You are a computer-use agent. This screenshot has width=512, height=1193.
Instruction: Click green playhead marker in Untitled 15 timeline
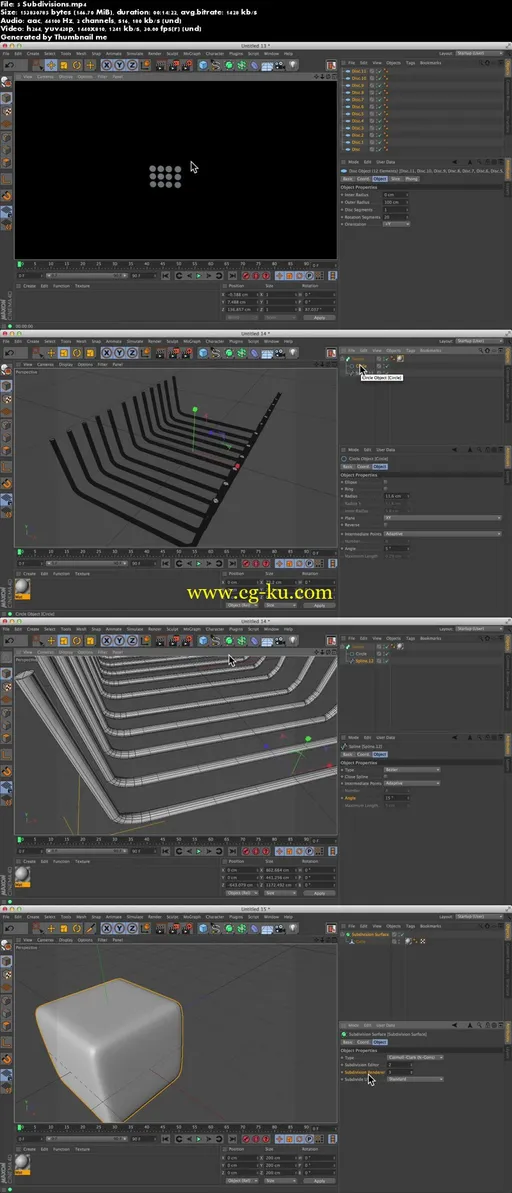tap(20, 1128)
